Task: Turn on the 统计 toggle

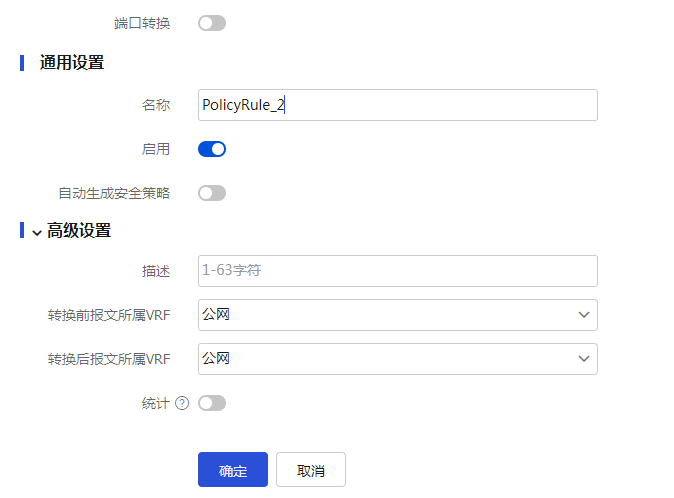Action: click(x=212, y=403)
